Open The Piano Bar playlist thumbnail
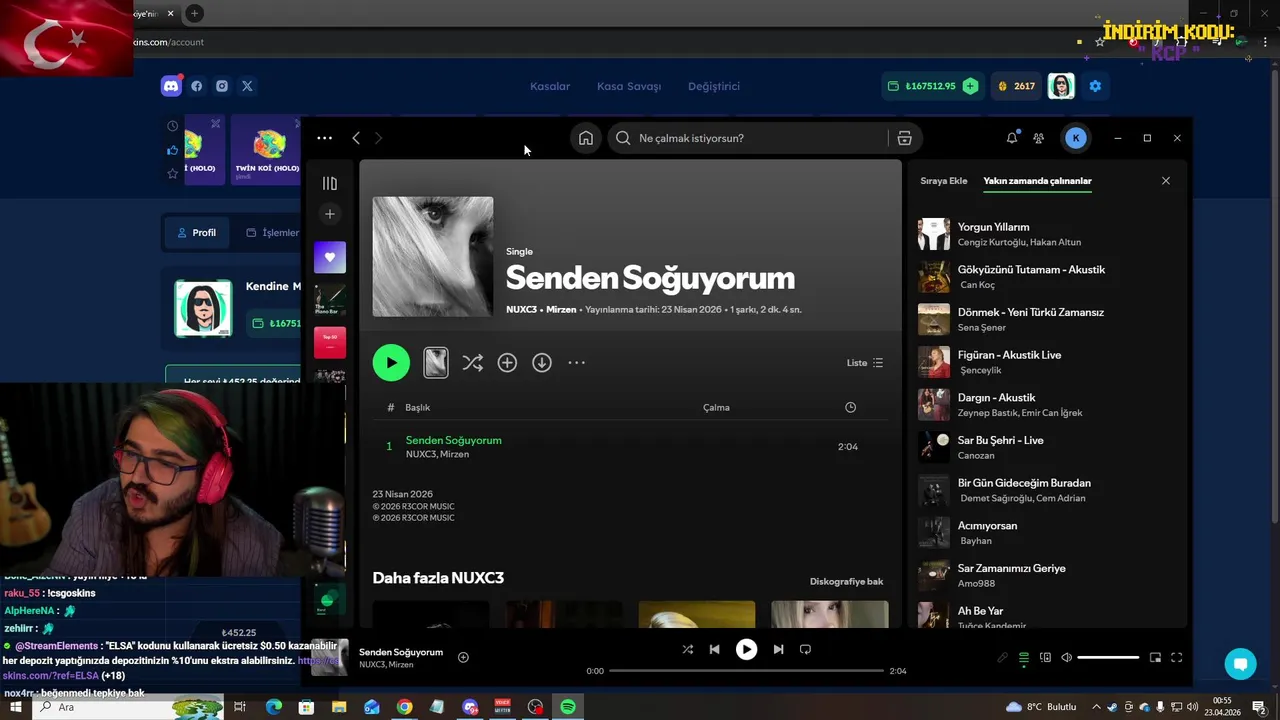Screen dimensions: 1280x720 [x=330, y=300]
